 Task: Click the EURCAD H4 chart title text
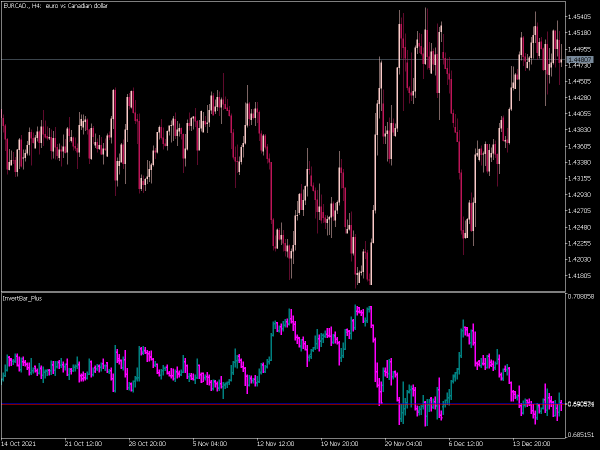55,6
